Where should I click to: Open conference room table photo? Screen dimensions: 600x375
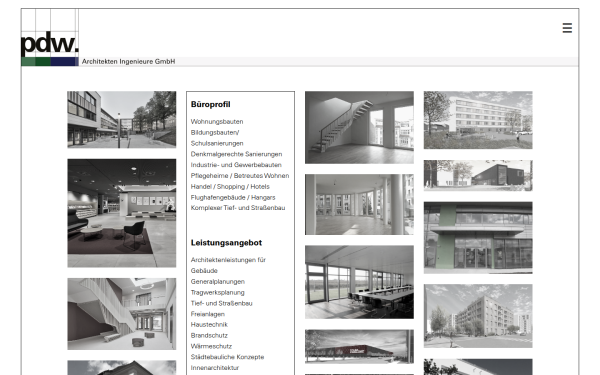click(359, 282)
